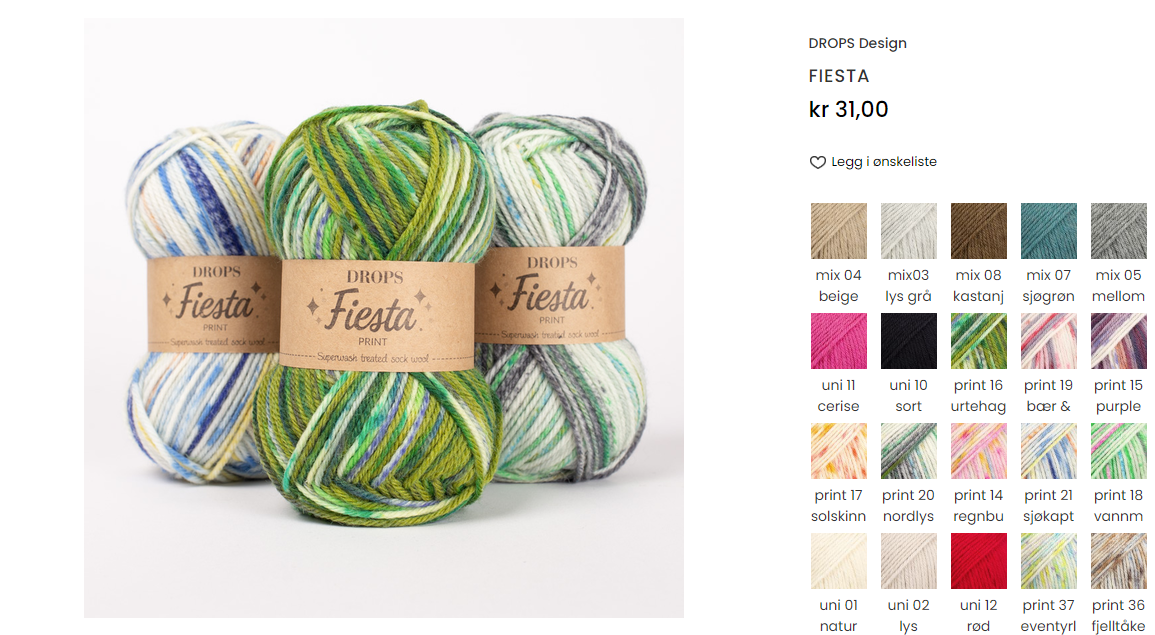Choose the print 14 regnbu swatch
The image size is (1155, 635).
tap(978, 451)
